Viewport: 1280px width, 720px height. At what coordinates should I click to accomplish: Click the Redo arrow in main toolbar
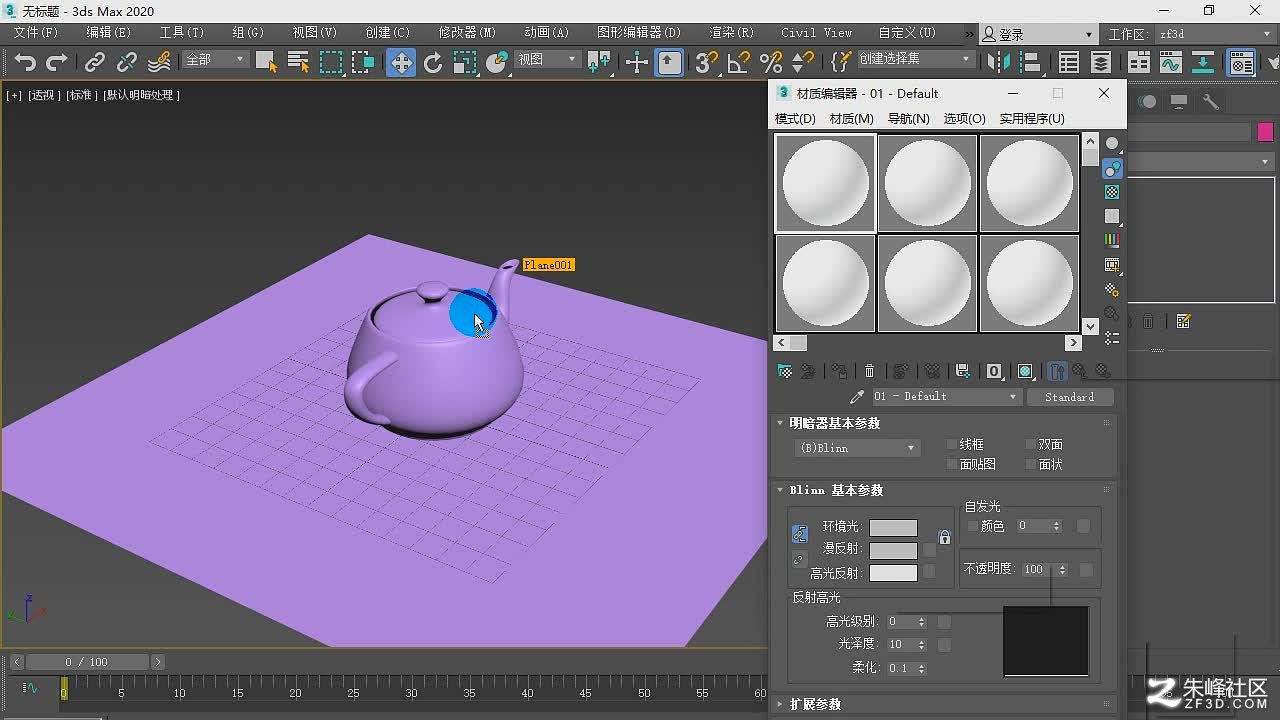pyautogui.click(x=57, y=63)
